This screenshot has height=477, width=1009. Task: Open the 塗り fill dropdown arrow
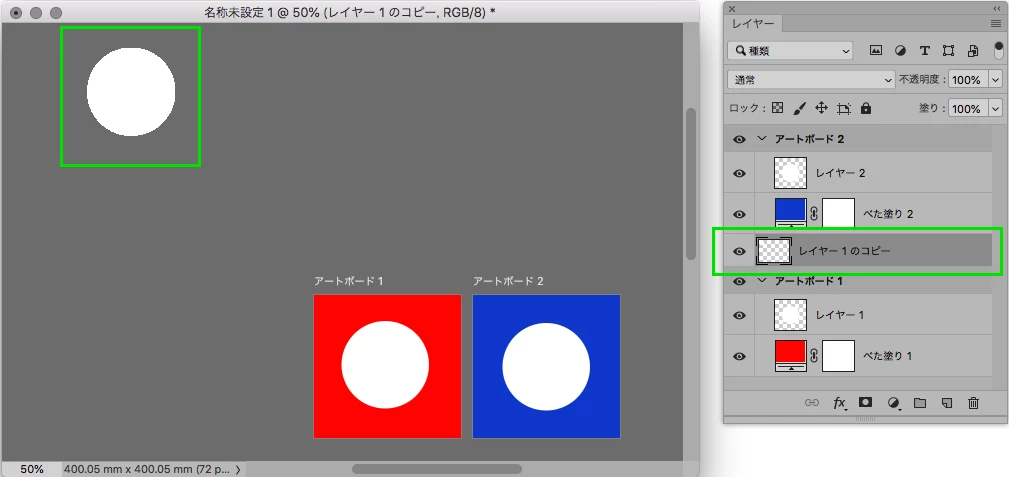click(x=996, y=109)
